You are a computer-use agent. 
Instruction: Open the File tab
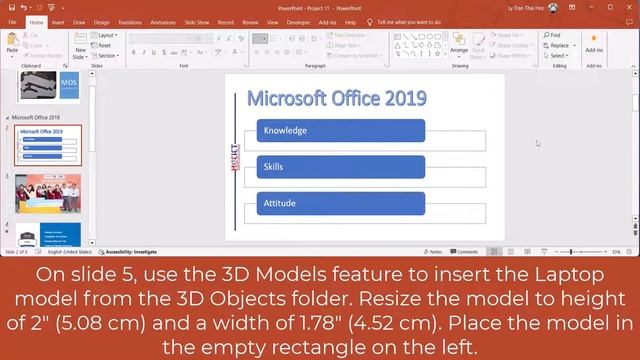click(x=13, y=22)
